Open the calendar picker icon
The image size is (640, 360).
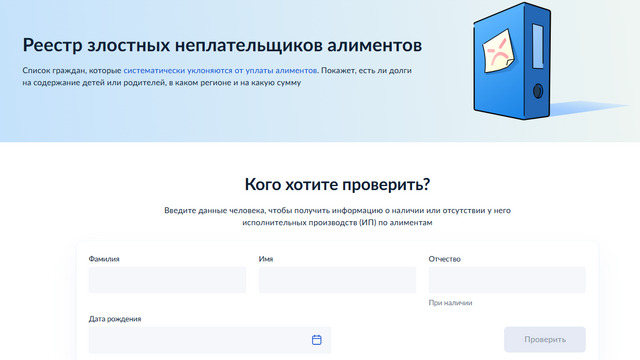317,340
